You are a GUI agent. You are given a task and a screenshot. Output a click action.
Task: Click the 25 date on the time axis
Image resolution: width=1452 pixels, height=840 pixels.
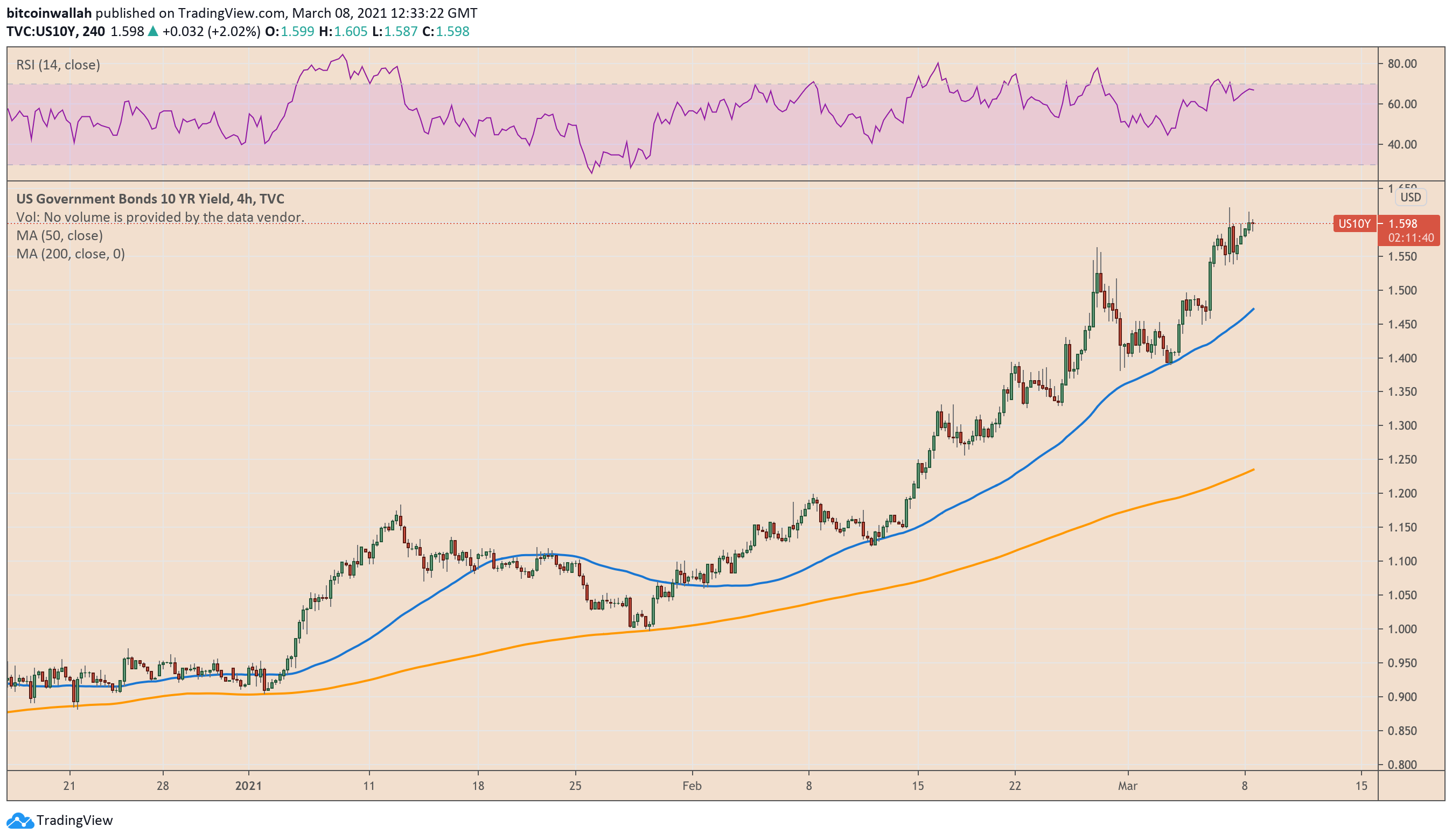click(x=575, y=786)
